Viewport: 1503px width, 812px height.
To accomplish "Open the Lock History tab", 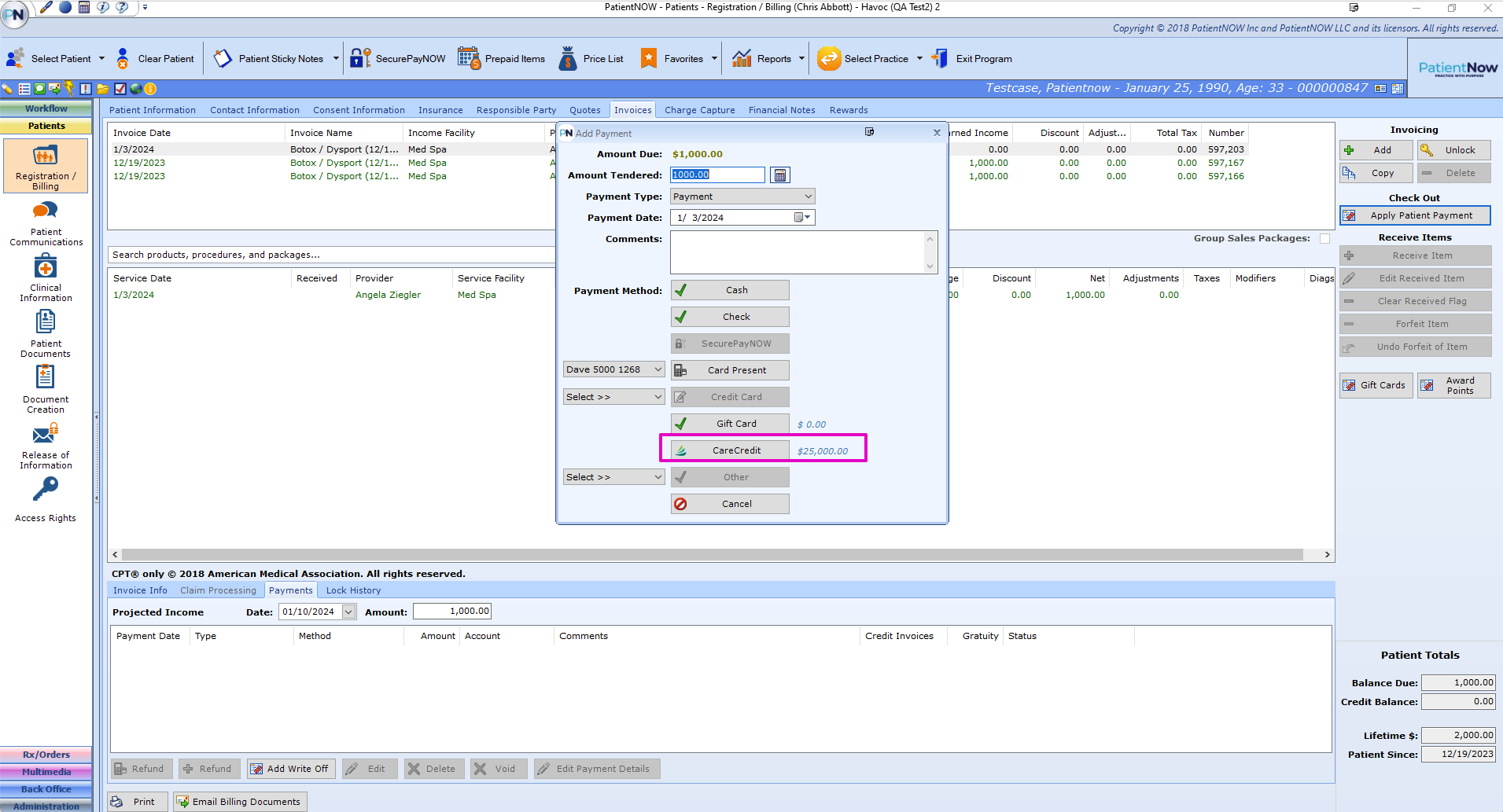I will pyautogui.click(x=352, y=590).
